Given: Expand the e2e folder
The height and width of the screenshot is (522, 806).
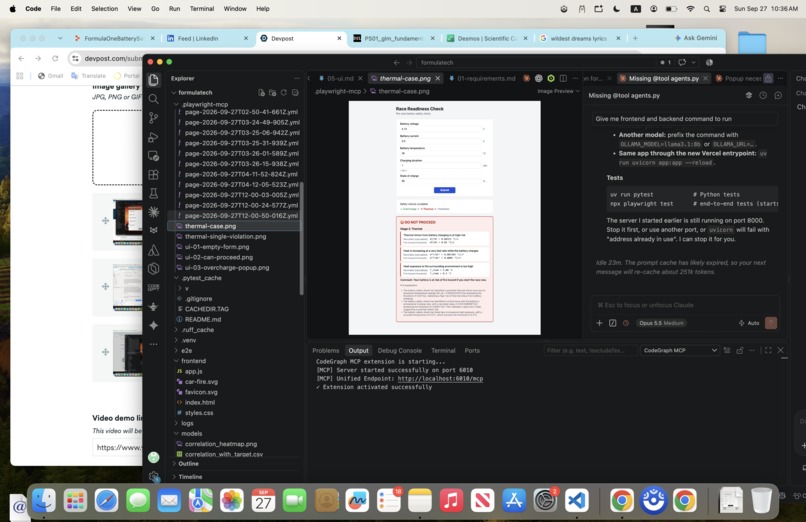Looking at the screenshot, I should (x=176, y=350).
